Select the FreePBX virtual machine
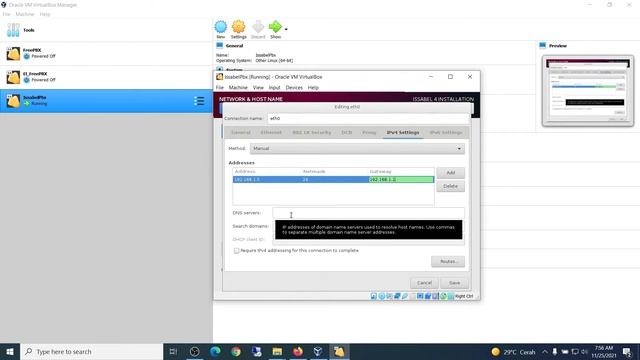Viewport: 640px width, 360px height. pyautogui.click(x=106, y=53)
